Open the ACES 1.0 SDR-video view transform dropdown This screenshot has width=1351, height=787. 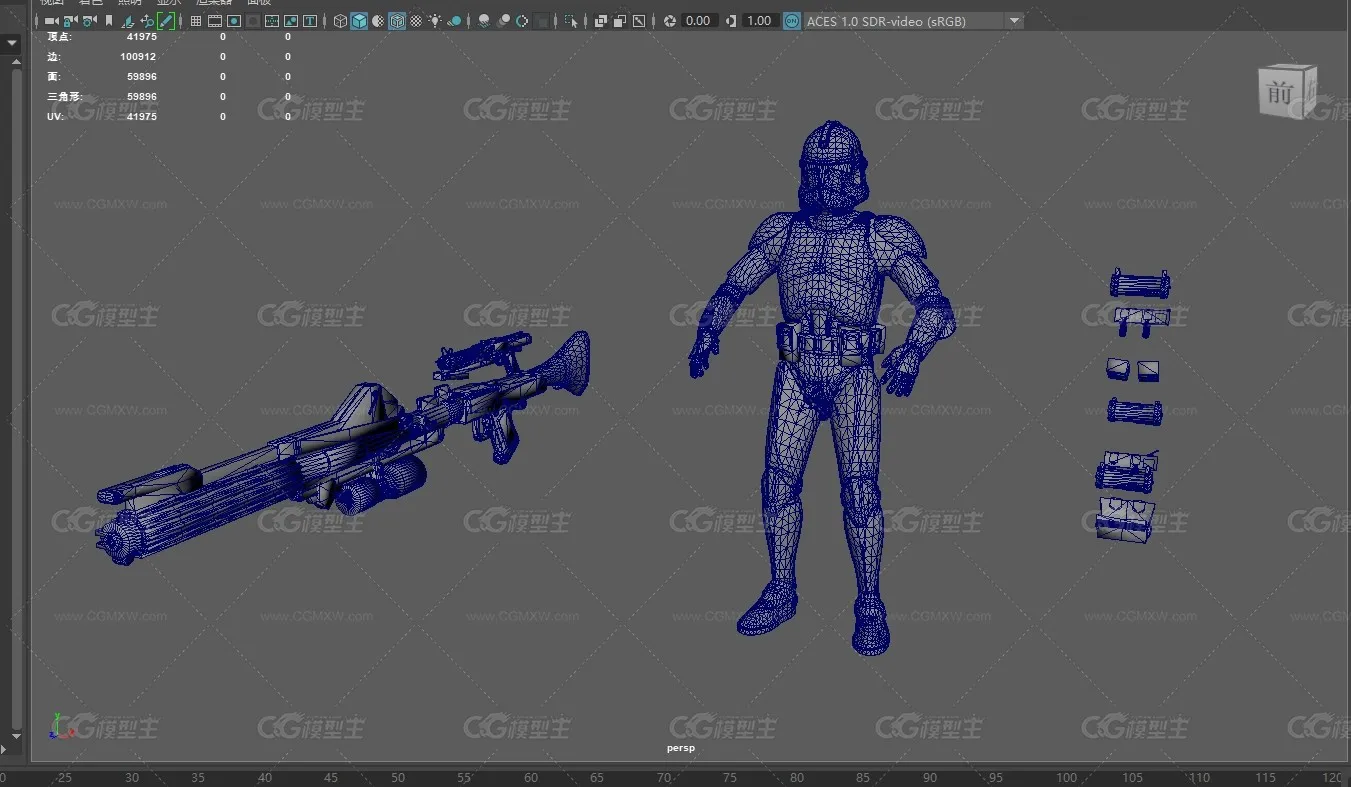pyautogui.click(x=913, y=20)
